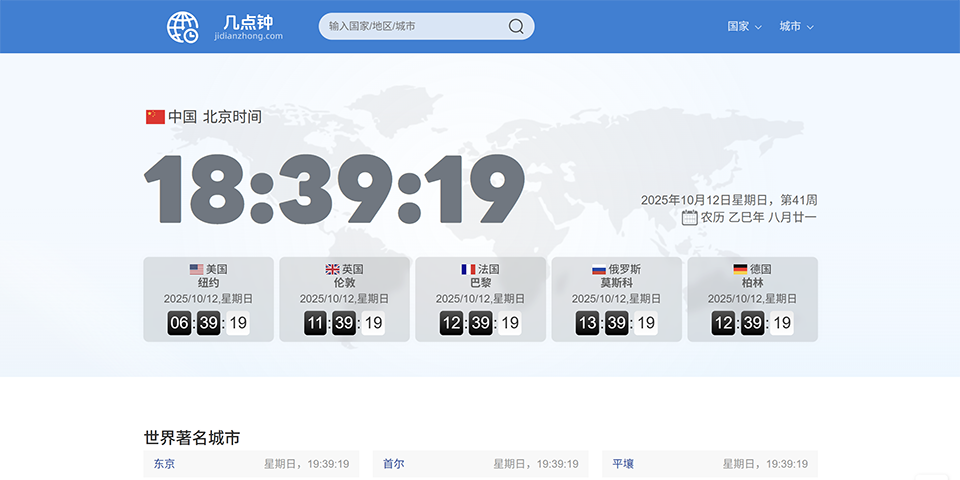Click the 几点钟 site title text
The image size is (960, 480).
pos(248,21)
